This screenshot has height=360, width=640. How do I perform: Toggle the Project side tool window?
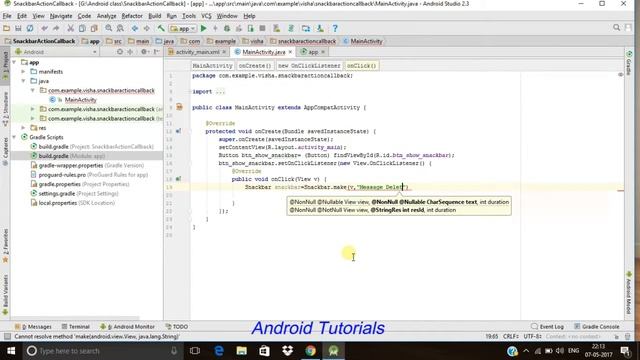click(5, 66)
